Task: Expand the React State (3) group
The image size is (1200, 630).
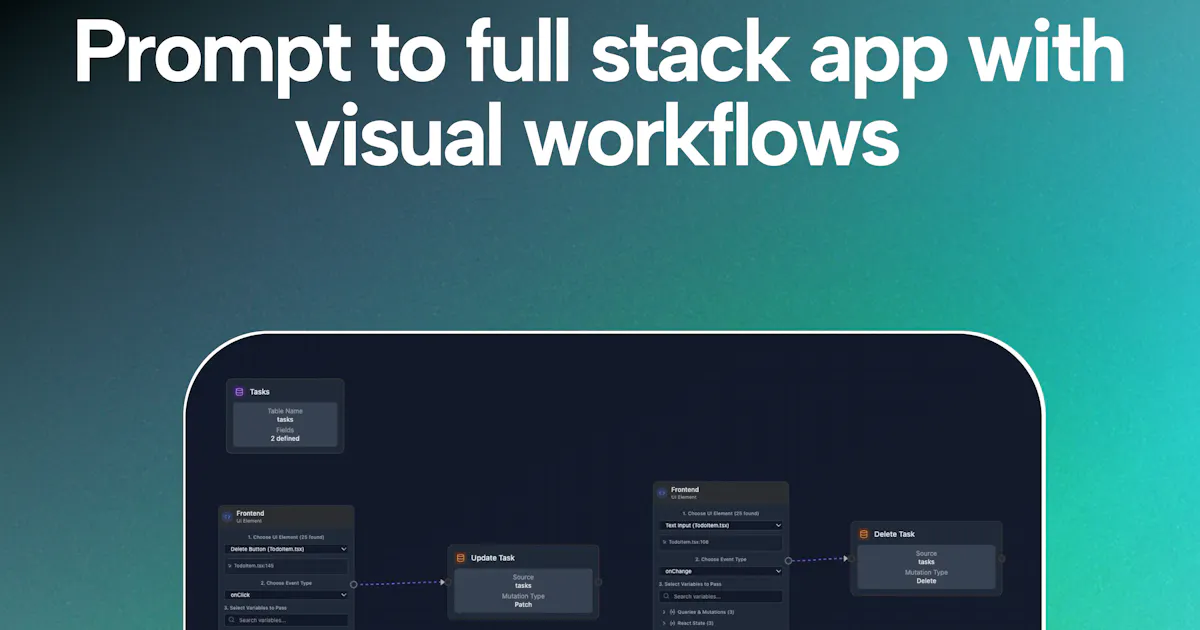Action: point(688,623)
